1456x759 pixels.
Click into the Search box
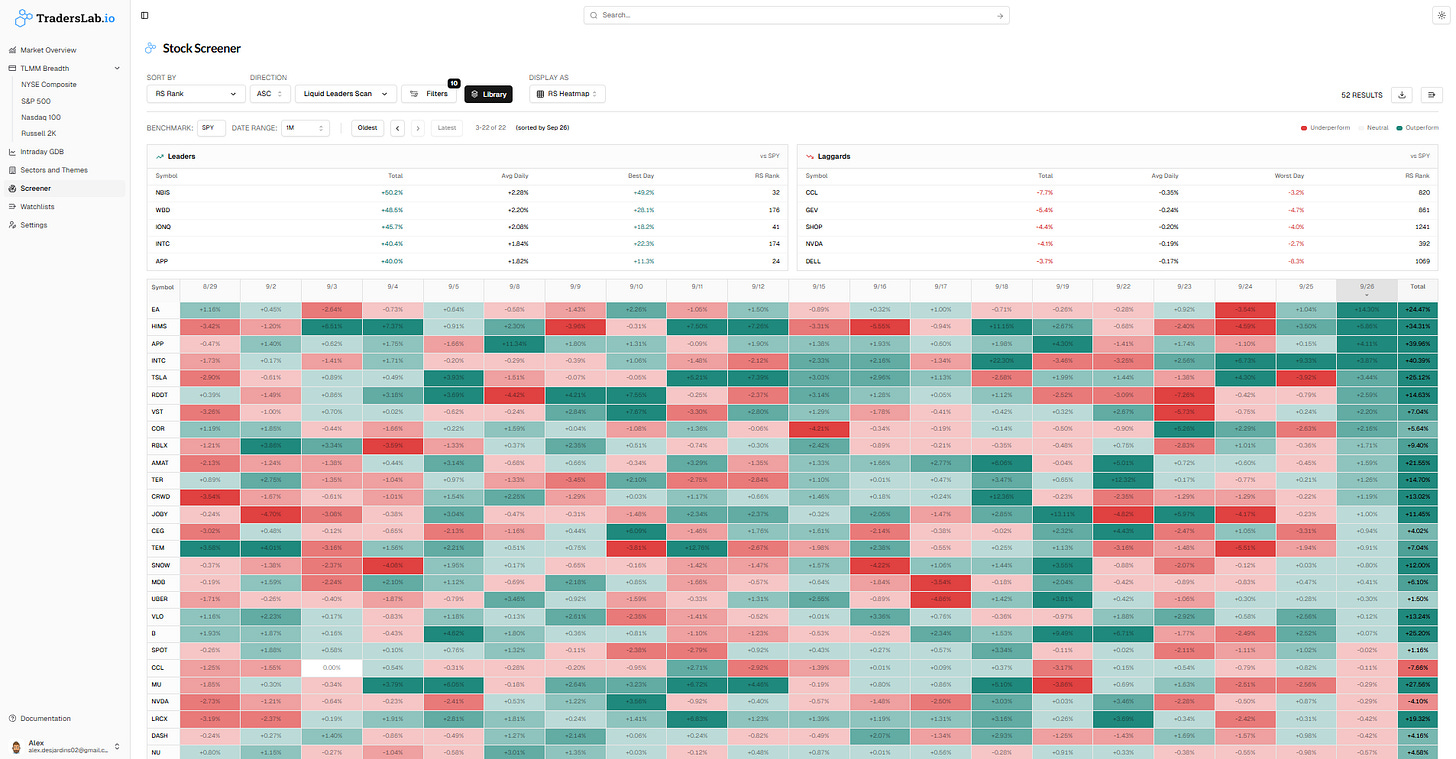[796, 16]
